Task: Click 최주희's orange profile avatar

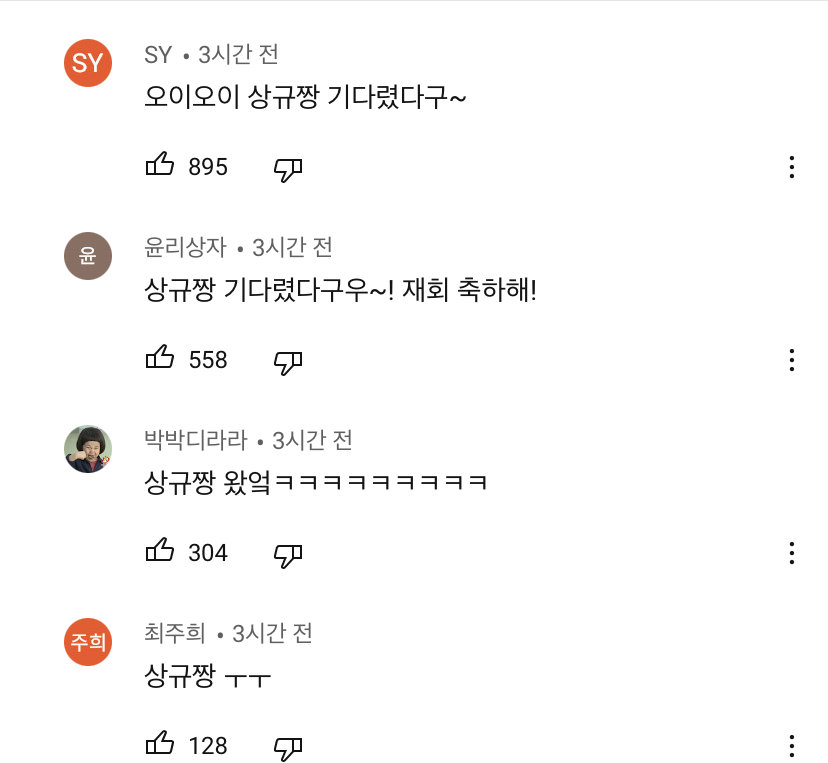Action: tap(88, 642)
